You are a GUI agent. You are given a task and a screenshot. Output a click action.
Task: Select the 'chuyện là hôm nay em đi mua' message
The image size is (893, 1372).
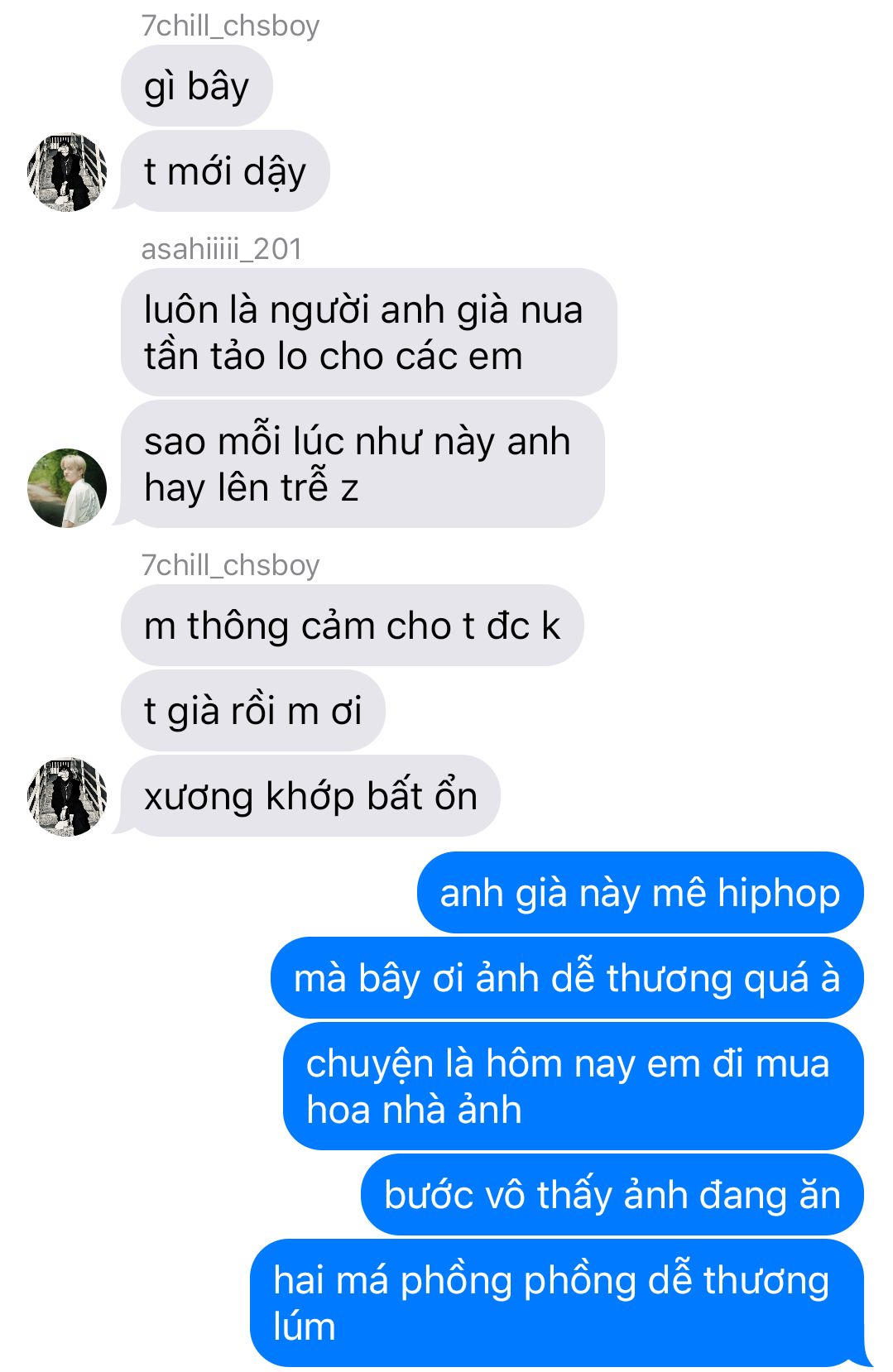pyautogui.click(x=573, y=1087)
